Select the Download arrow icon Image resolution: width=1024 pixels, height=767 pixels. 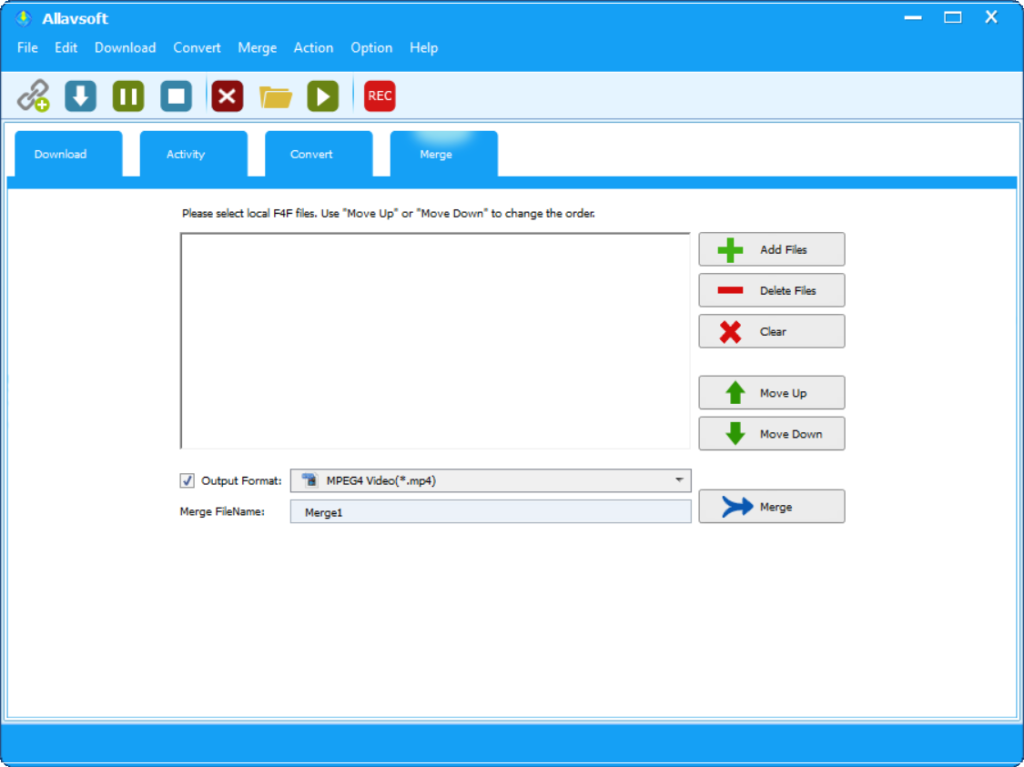coord(79,95)
